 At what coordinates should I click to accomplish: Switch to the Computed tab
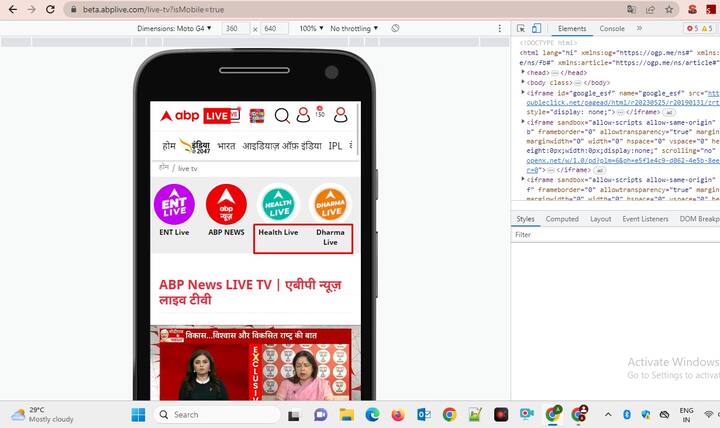[561, 218]
